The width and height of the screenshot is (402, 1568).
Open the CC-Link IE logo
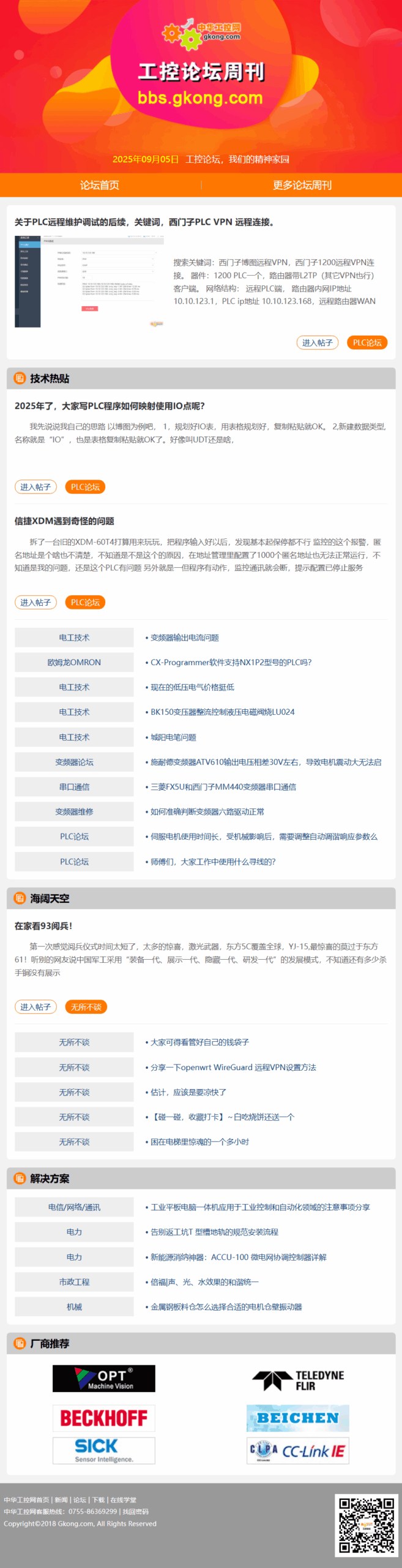point(298,1450)
